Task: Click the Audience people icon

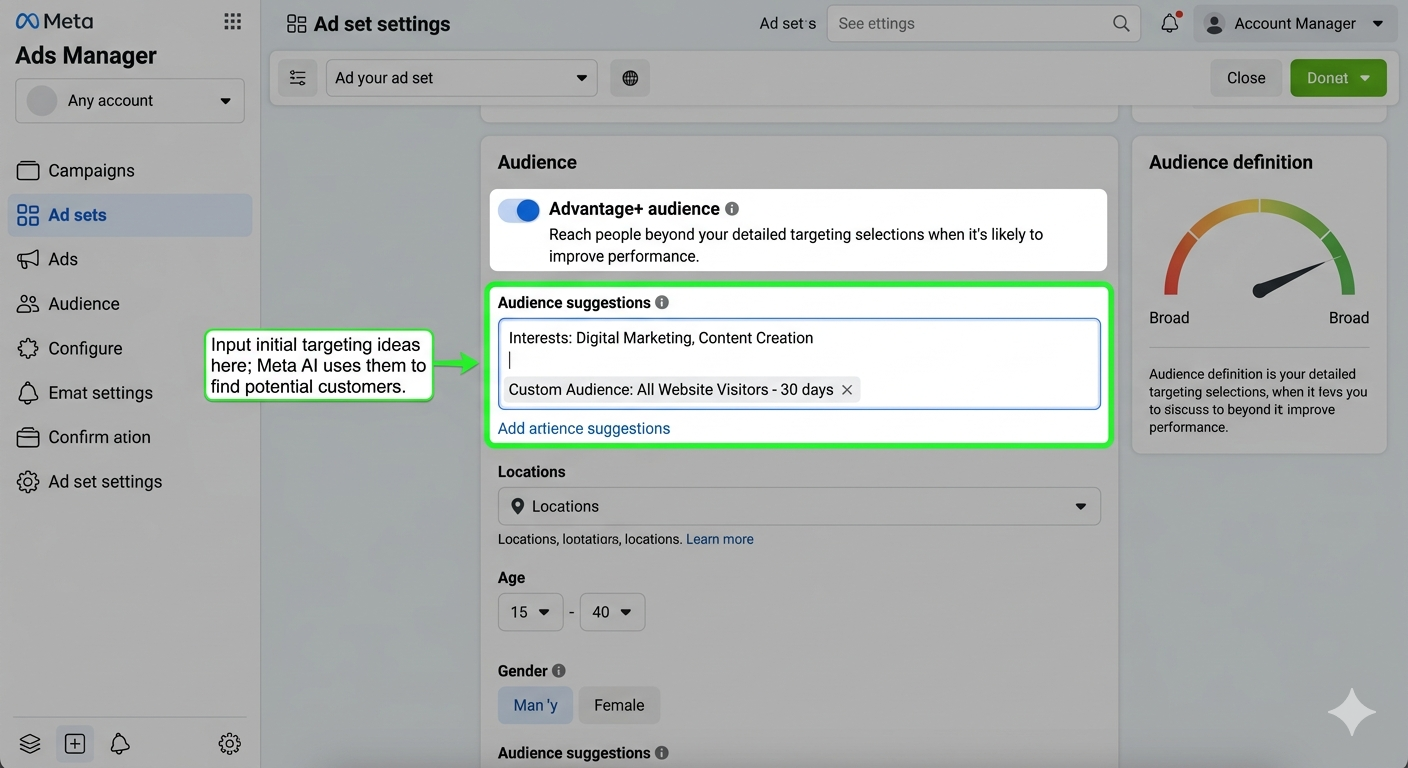Action: (28, 304)
